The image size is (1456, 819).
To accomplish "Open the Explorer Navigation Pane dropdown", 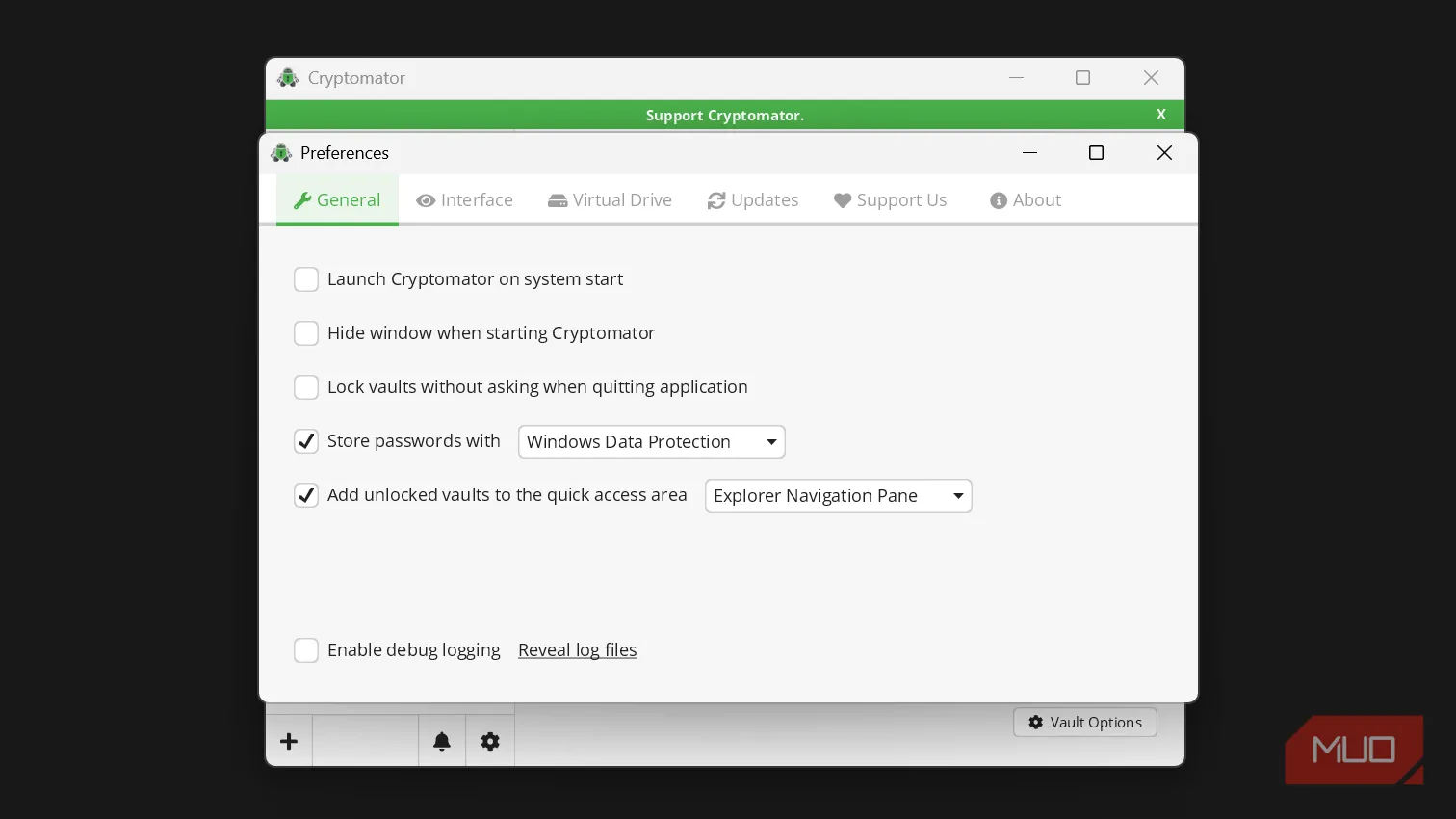I will [x=838, y=495].
